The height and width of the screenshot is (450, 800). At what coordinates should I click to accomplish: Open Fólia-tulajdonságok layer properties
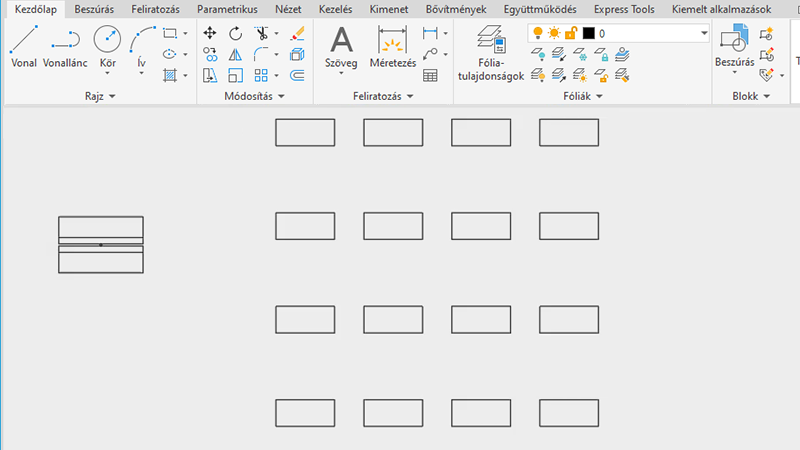pos(491,53)
